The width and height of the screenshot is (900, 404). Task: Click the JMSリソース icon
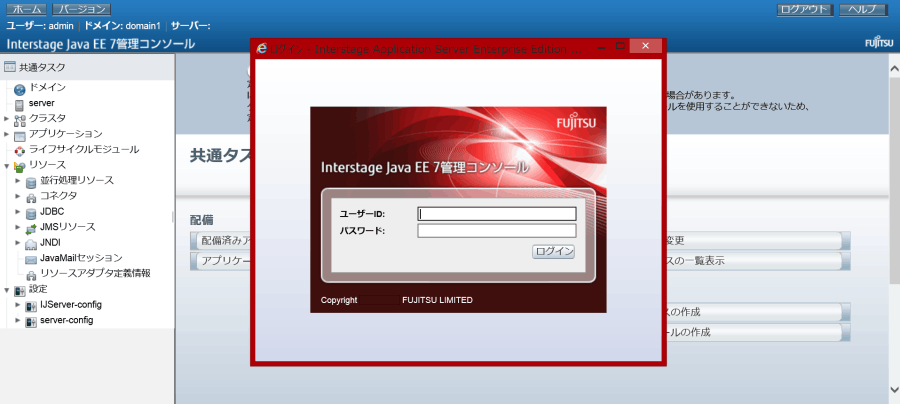click(31, 228)
